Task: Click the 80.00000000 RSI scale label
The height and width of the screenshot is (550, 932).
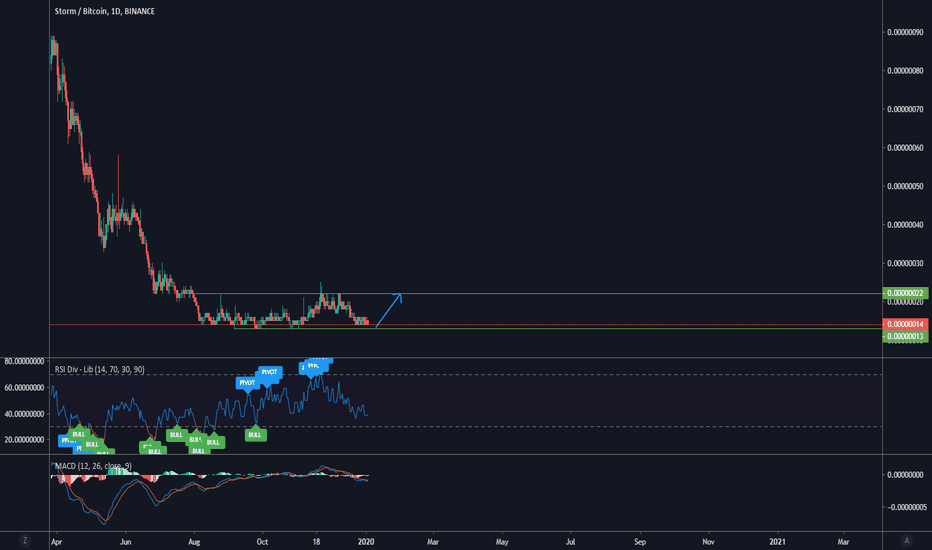Action: pyautogui.click(x=24, y=361)
